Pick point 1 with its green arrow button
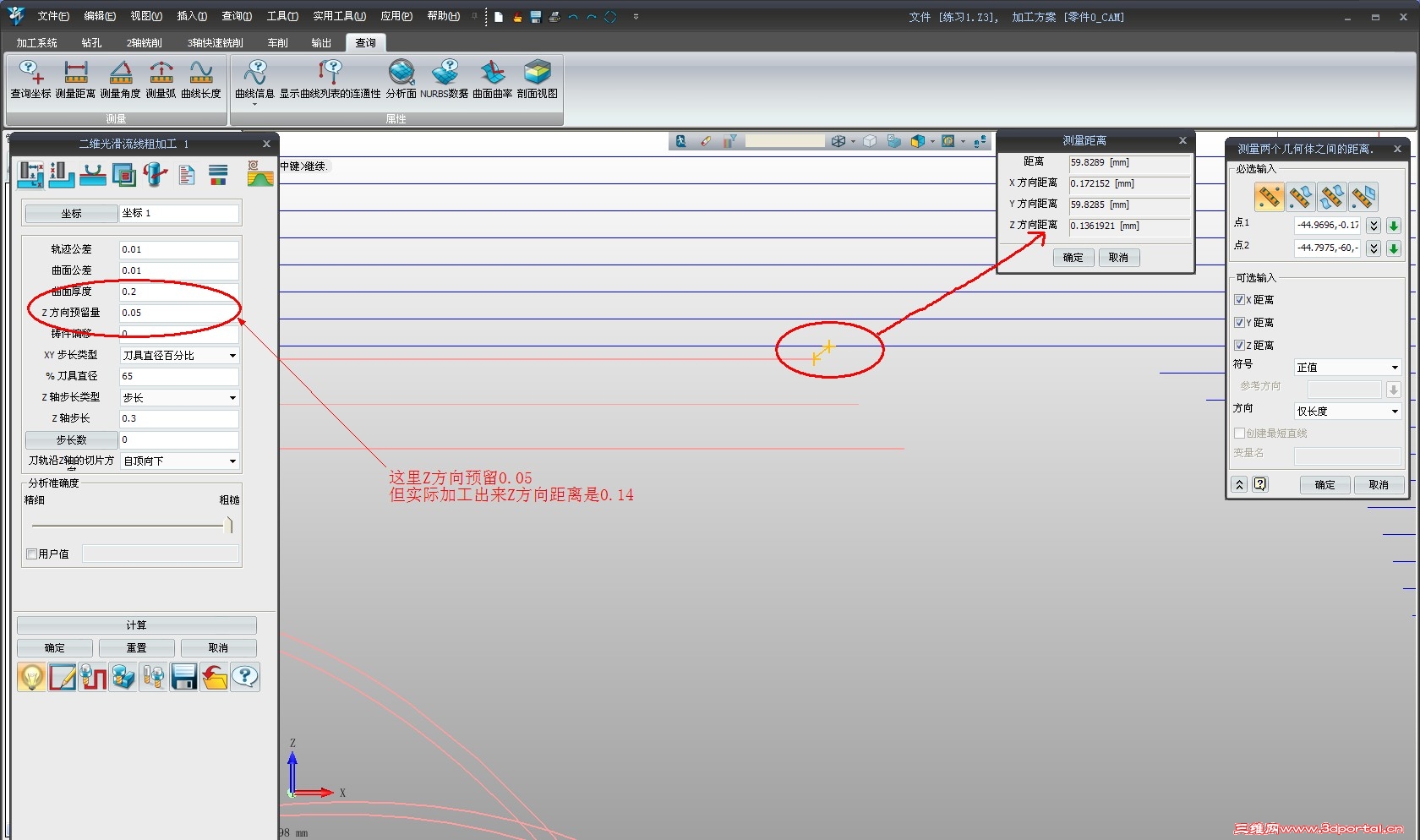1420x840 pixels. pyautogui.click(x=1394, y=226)
